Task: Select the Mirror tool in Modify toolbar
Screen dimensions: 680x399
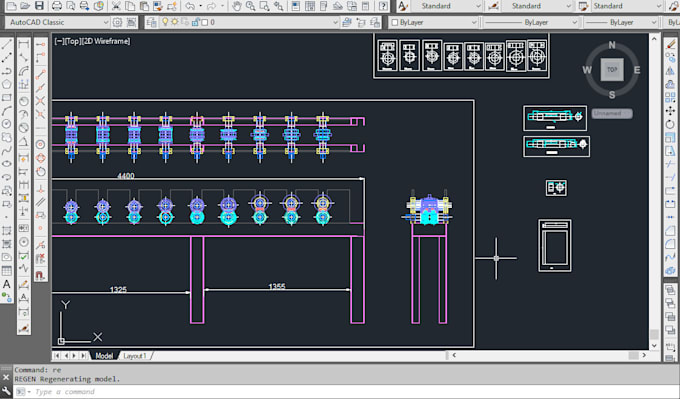Action: point(670,71)
